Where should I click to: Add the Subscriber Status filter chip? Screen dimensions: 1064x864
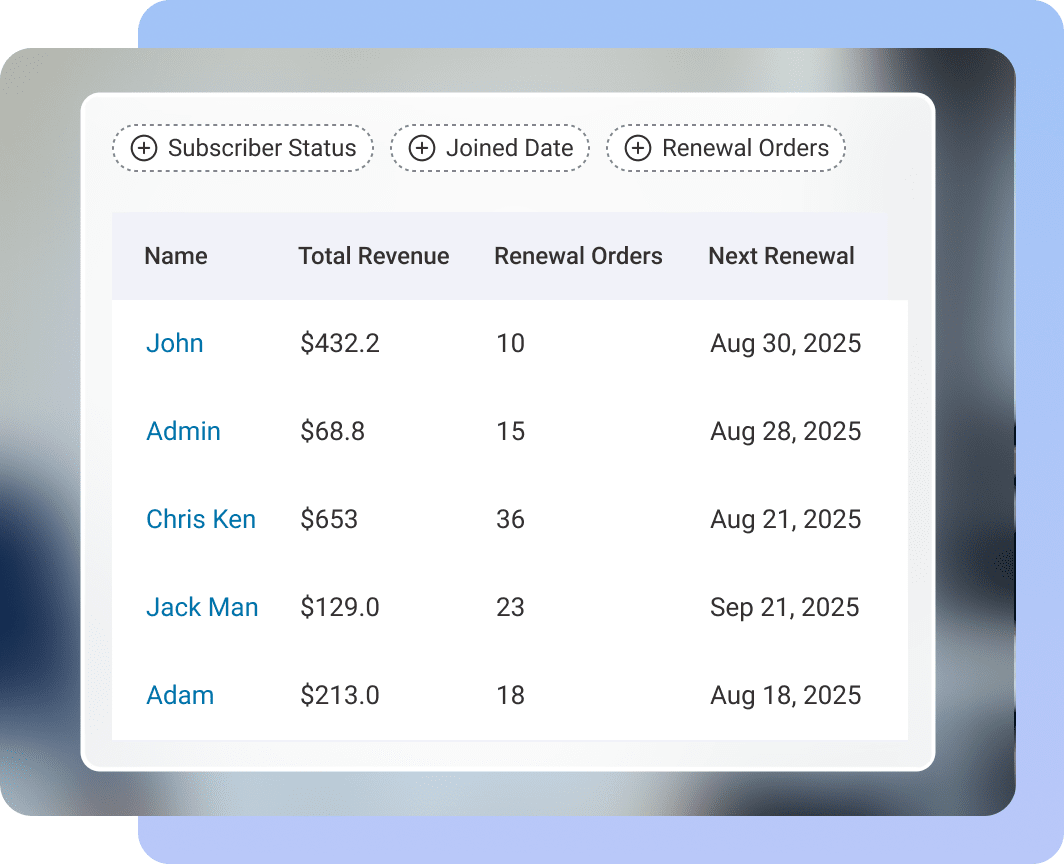[242, 148]
